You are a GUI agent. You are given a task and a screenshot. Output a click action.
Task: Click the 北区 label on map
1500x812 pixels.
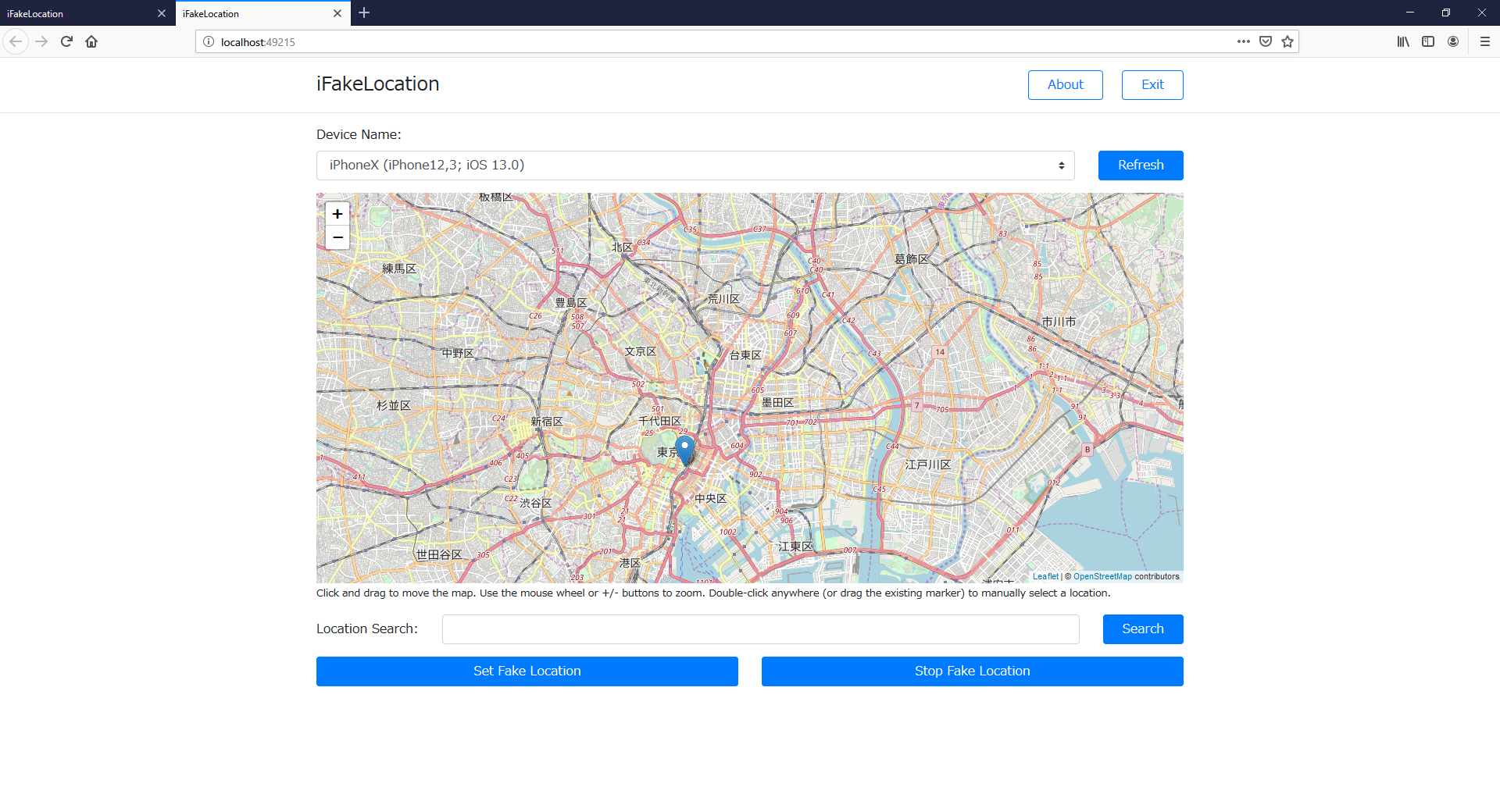(622, 248)
